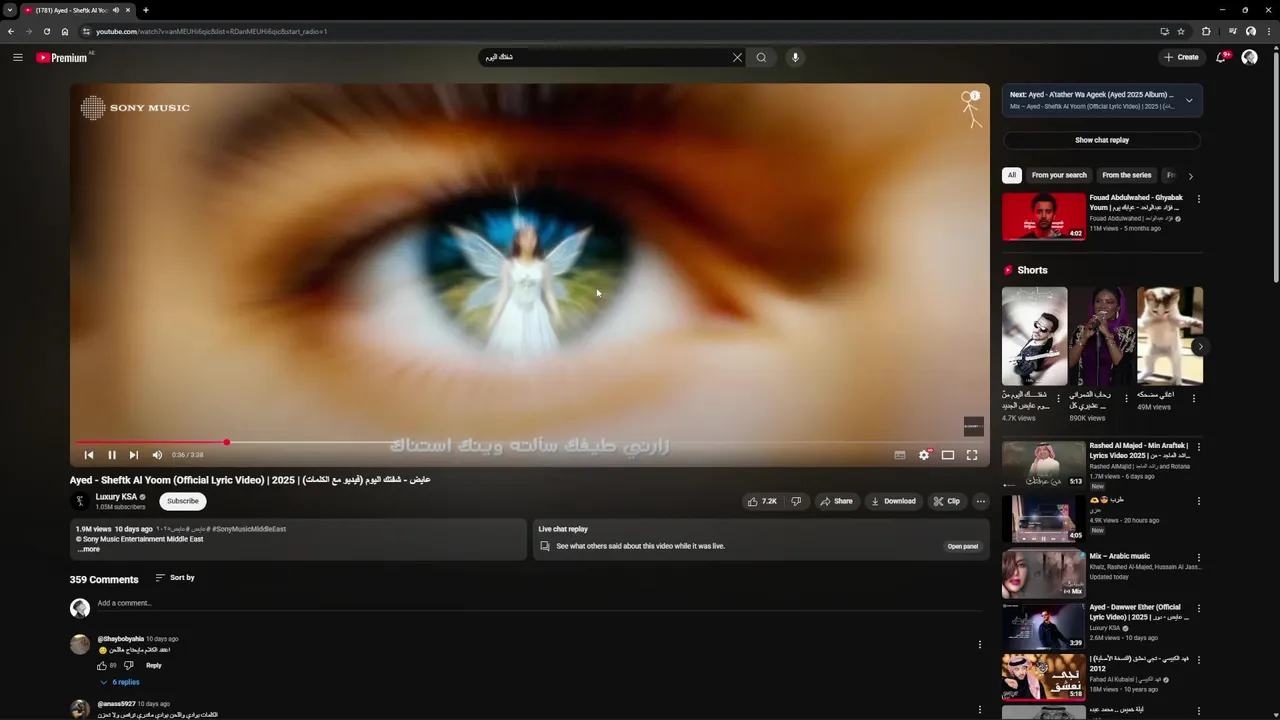
Task: Go to YouTube Premium home logo
Action: [64, 57]
